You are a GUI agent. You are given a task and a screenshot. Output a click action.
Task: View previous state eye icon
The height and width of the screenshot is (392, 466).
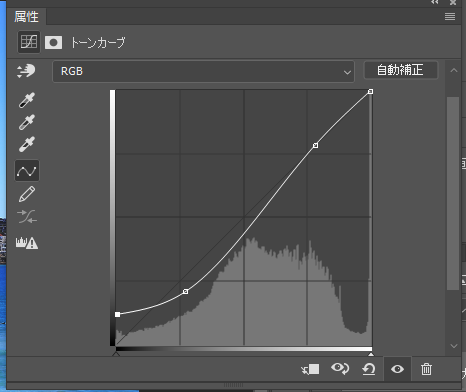[x=340, y=369]
